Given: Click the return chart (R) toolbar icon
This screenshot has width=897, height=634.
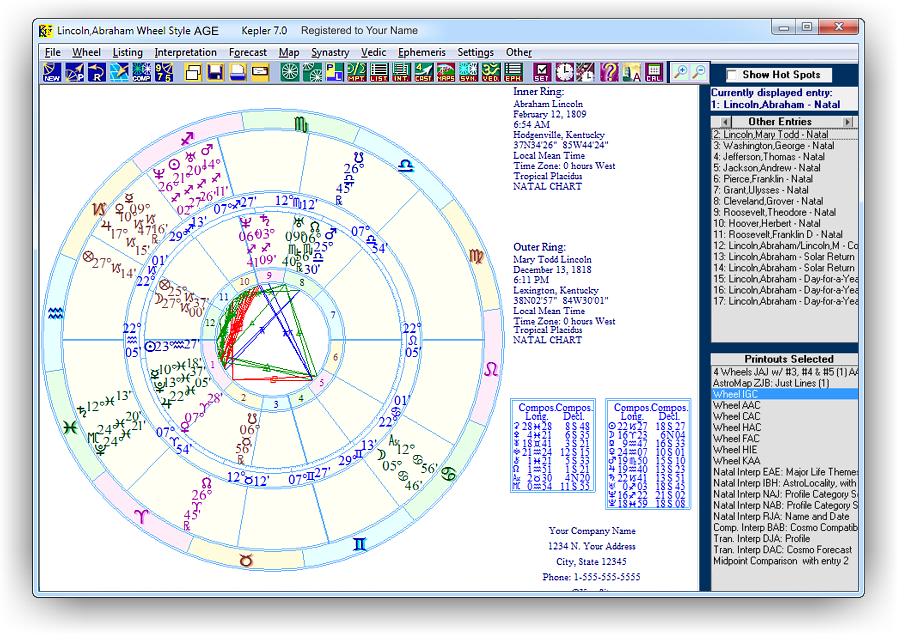Looking at the screenshot, I should (97, 73).
